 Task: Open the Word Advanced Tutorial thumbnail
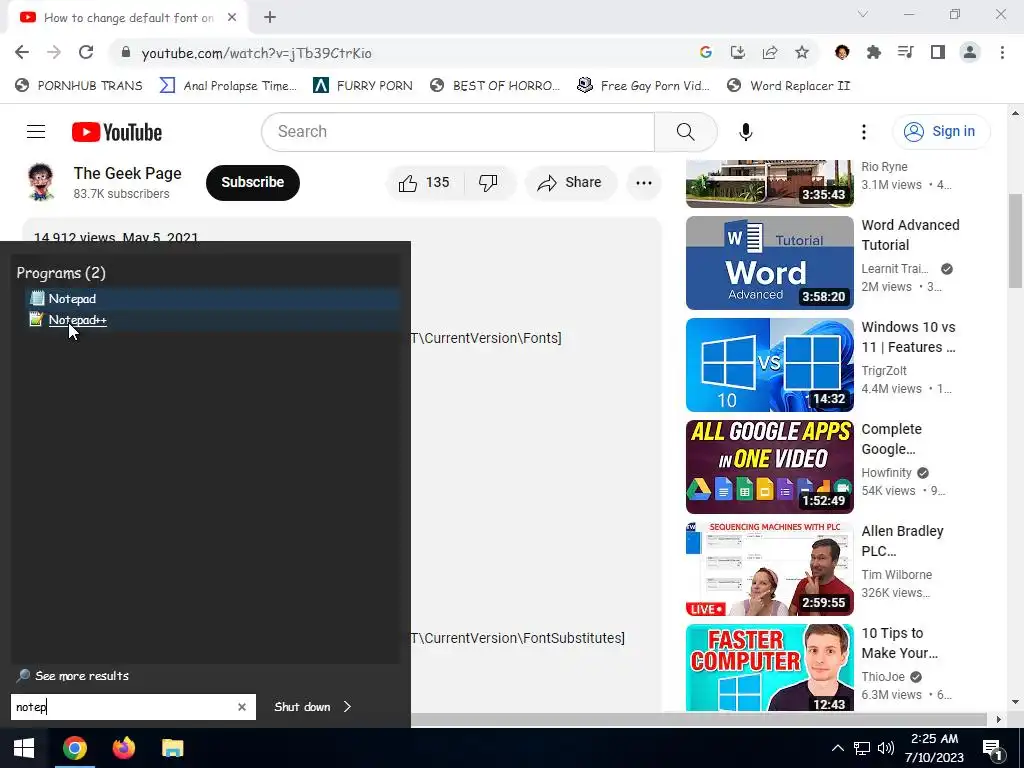pyautogui.click(x=769, y=263)
